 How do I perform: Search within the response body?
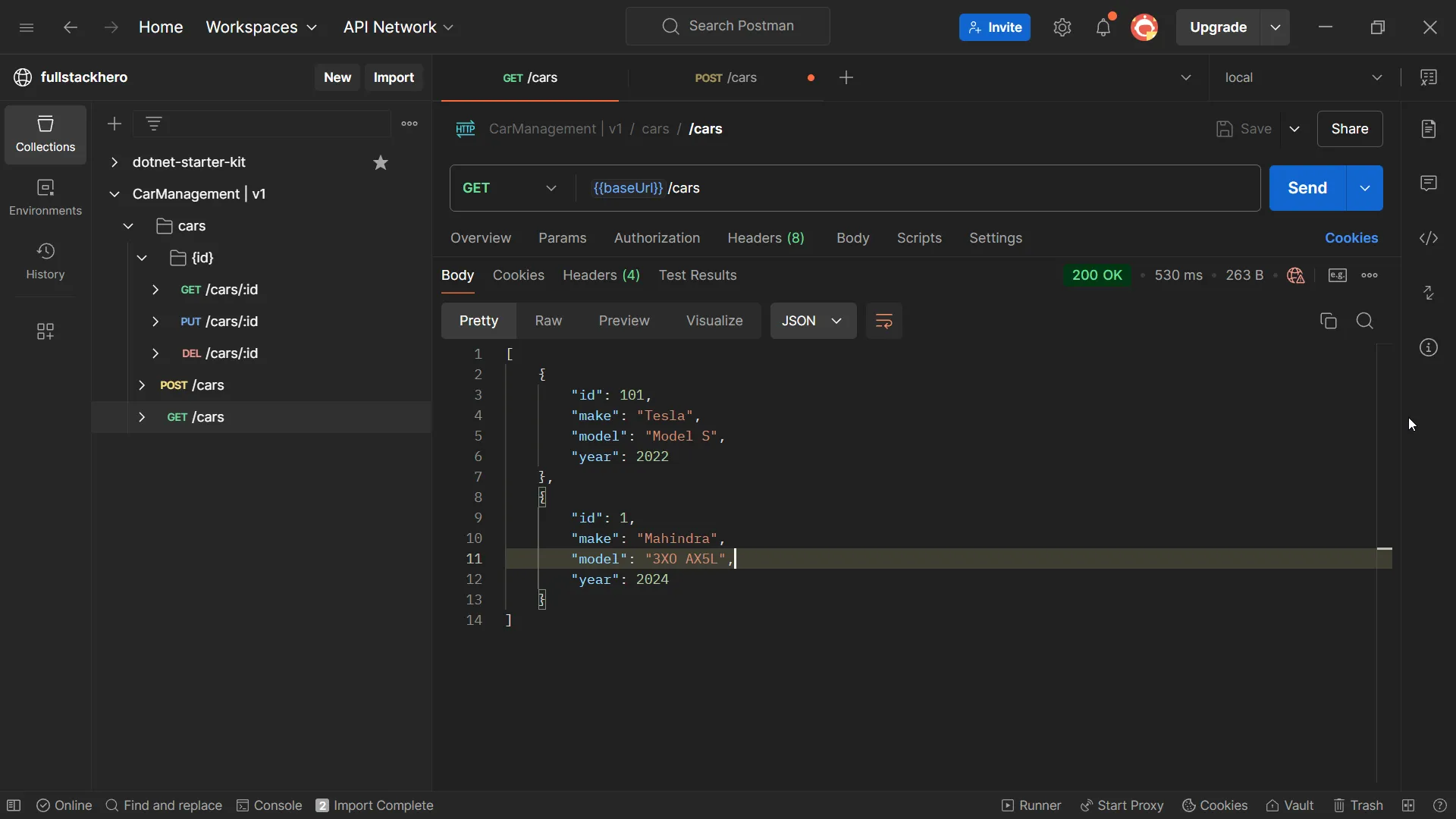pos(1364,321)
